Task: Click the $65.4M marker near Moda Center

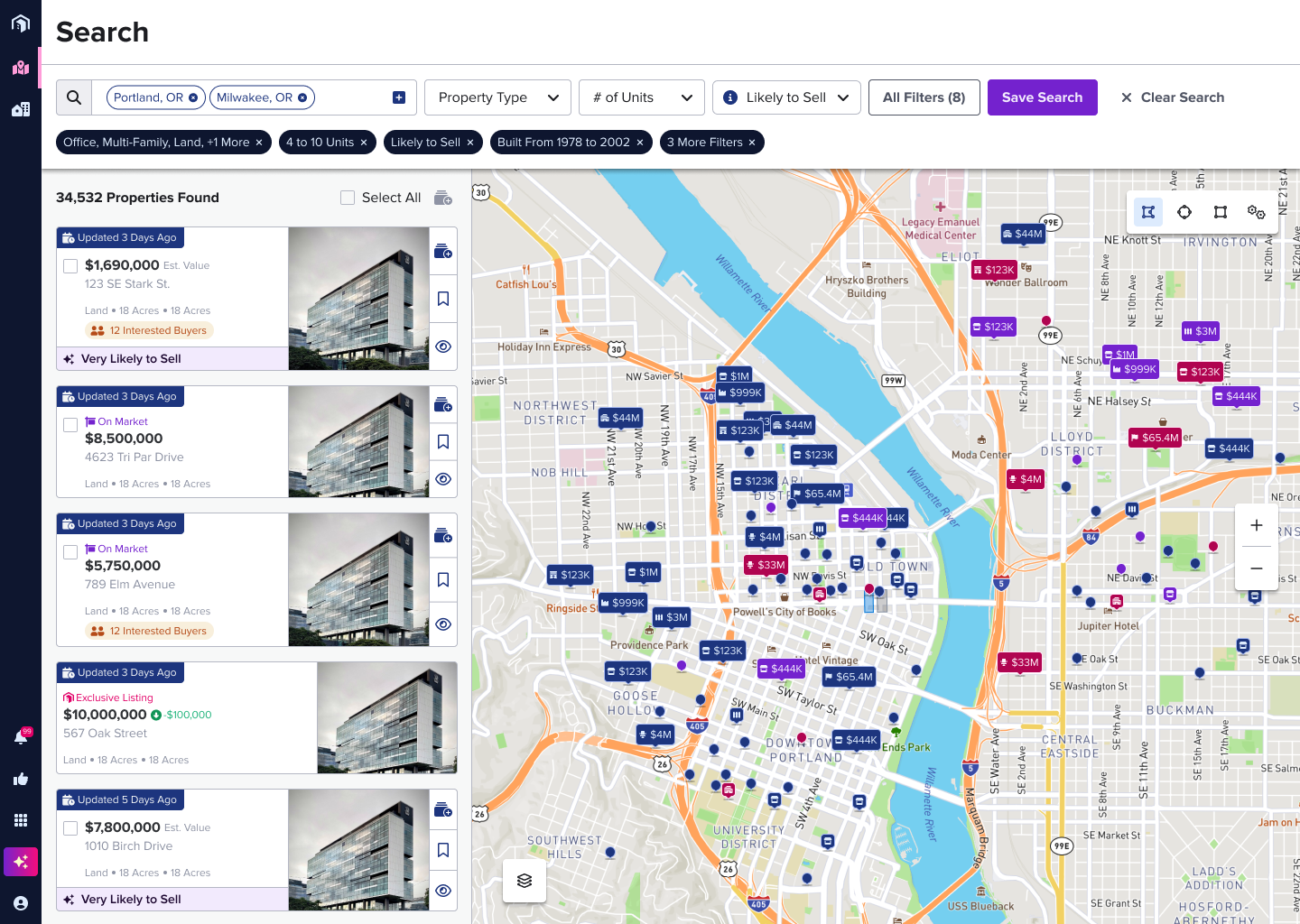Action: point(1153,438)
